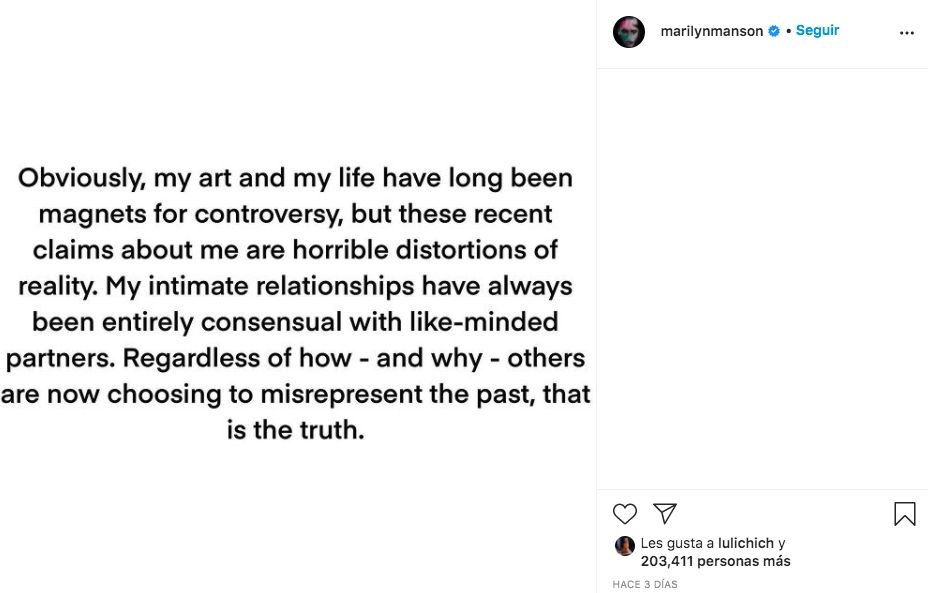Image resolution: width=928 pixels, height=593 pixels.
Task: Click the marilynmanson profile picture
Action: click(629, 32)
